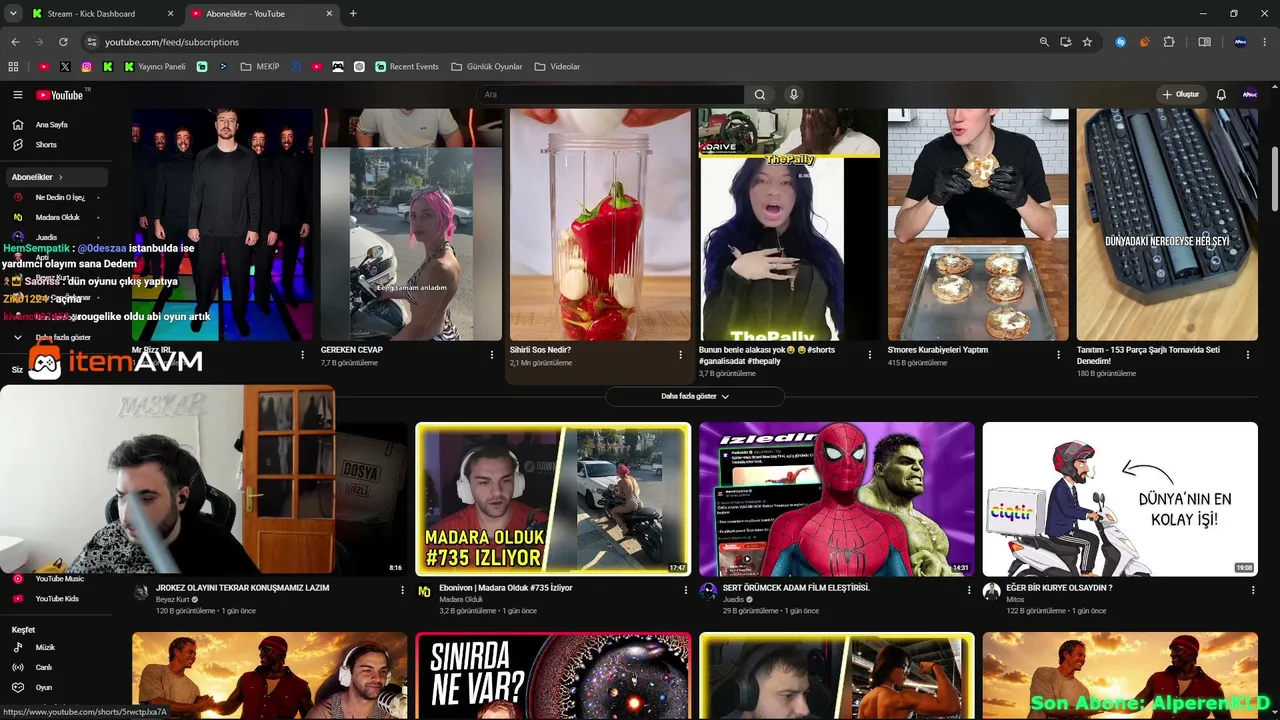The width and height of the screenshot is (1280, 720).
Task: Open Shorts in the sidebar
Action: [55, 145]
